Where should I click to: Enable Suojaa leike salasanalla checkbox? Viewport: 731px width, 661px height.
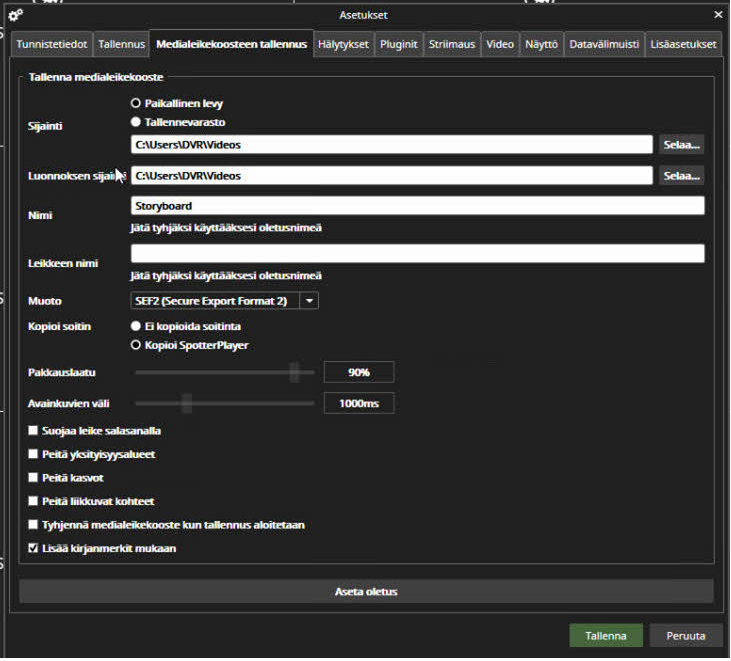tap(34, 431)
